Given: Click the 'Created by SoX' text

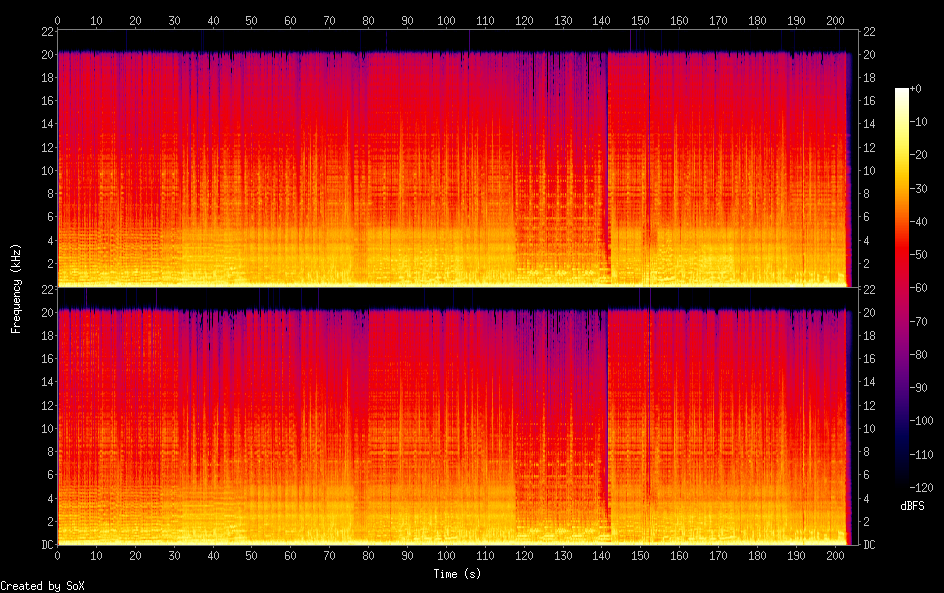Looking at the screenshot, I should pos(42,586).
